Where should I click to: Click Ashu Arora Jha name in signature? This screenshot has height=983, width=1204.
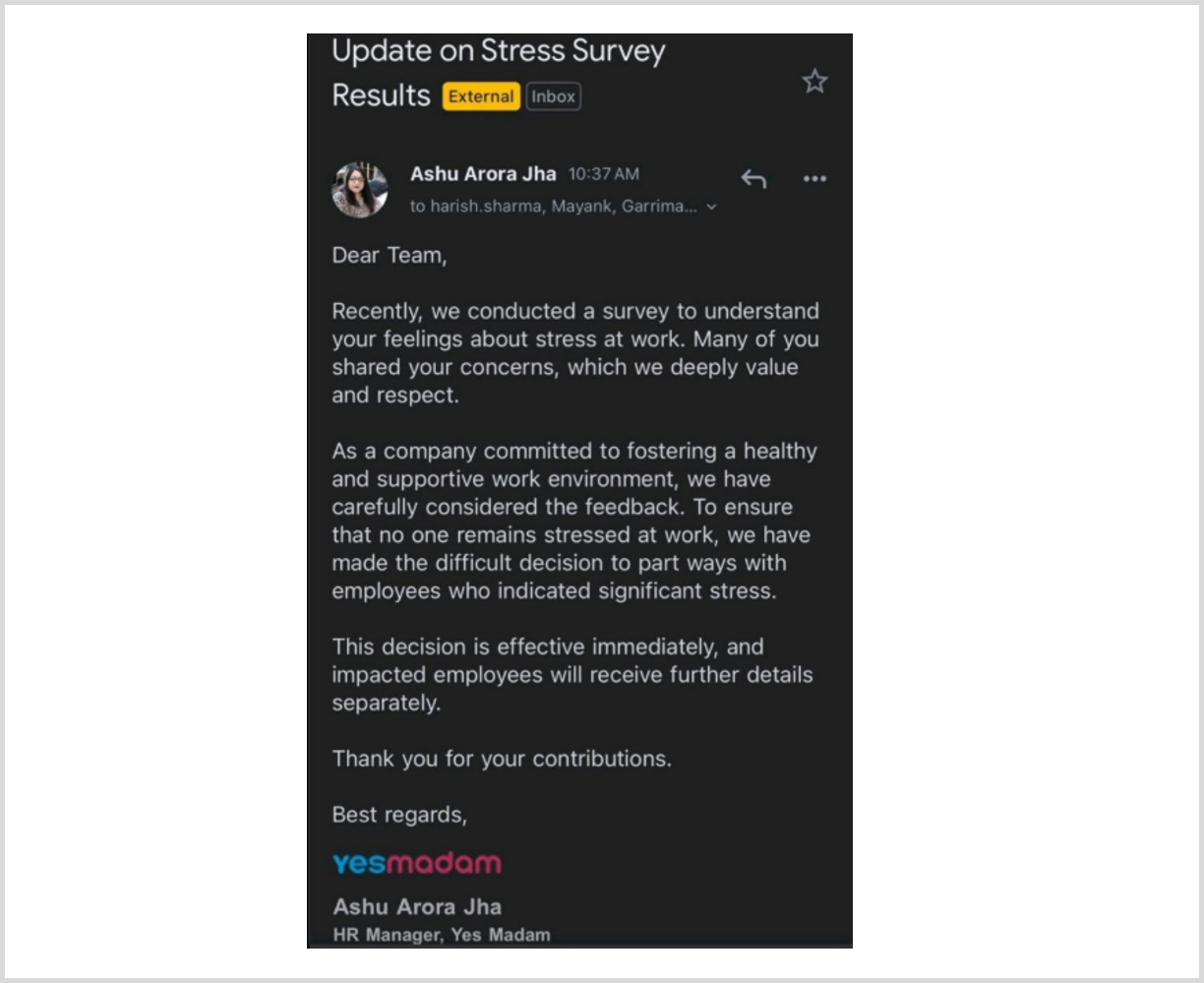tap(417, 906)
